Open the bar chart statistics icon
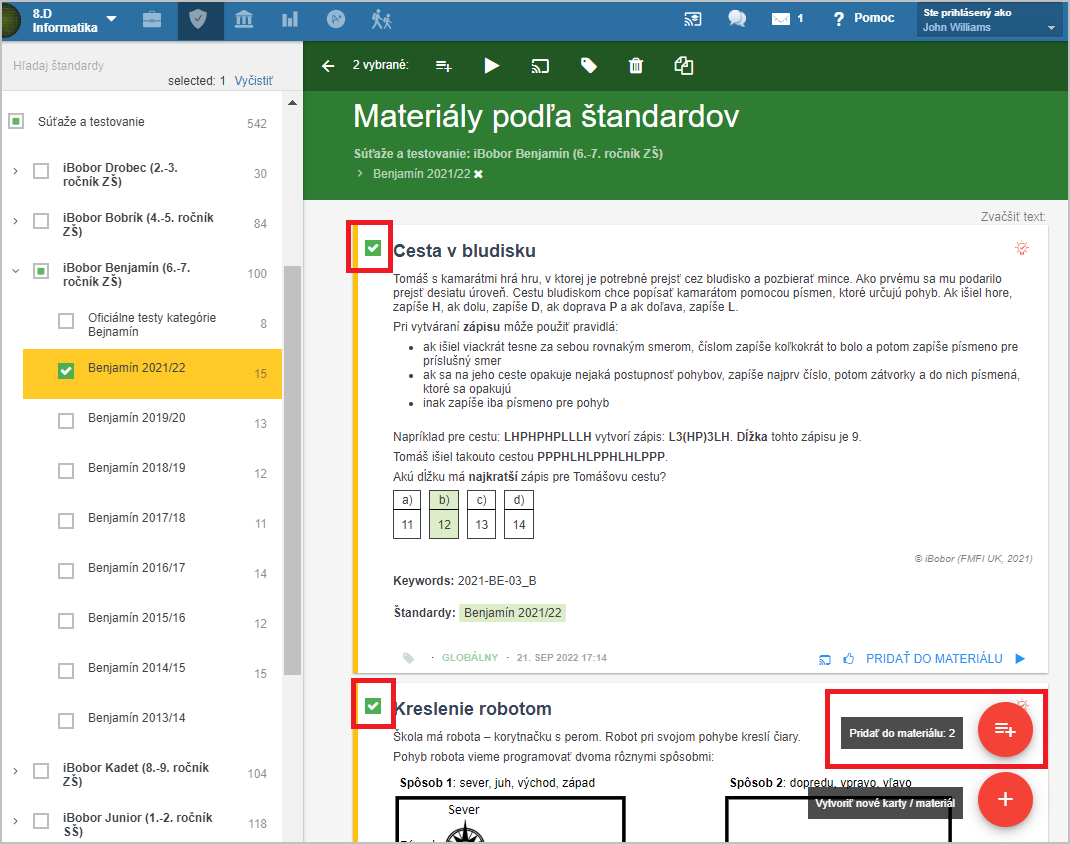The image size is (1070, 844). pos(290,20)
